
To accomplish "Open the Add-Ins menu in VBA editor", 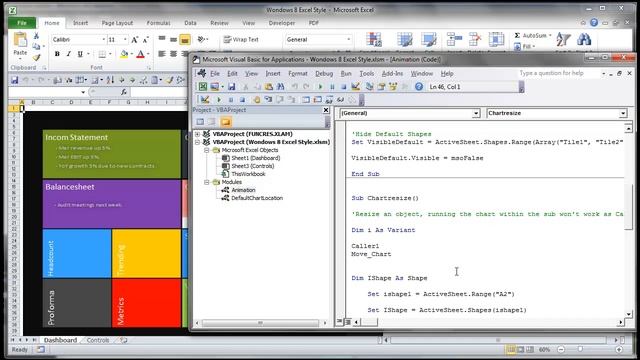I will point(392,73).
